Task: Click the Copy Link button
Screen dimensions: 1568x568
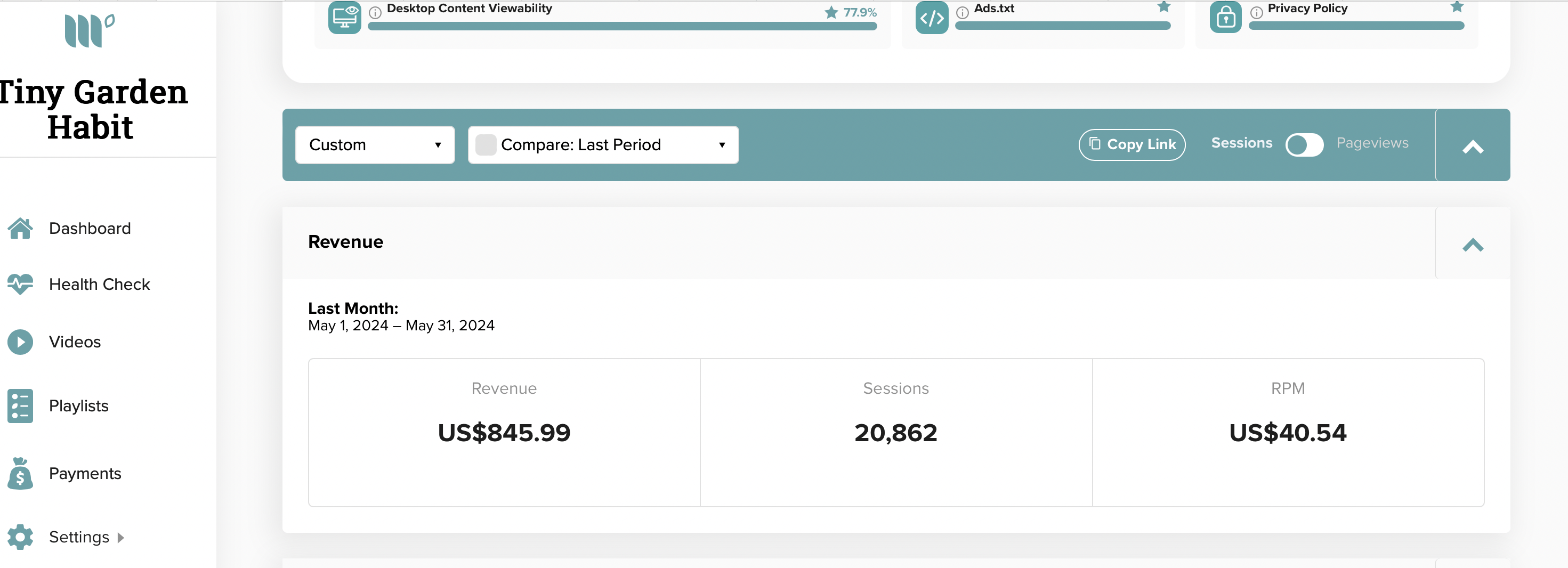Action: [1131, 145]
